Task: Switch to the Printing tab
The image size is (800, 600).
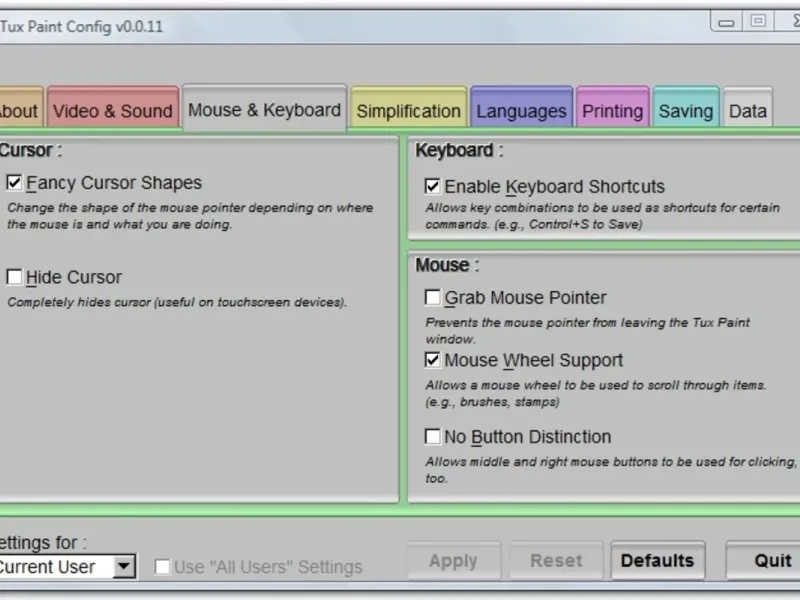Action: 612,108
